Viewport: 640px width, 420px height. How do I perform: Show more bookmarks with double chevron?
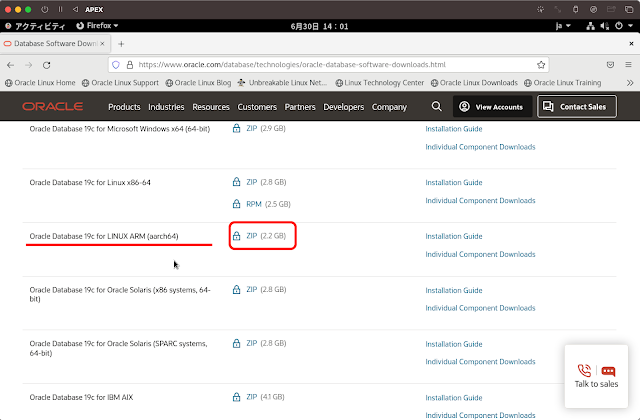tap(630, 83)
